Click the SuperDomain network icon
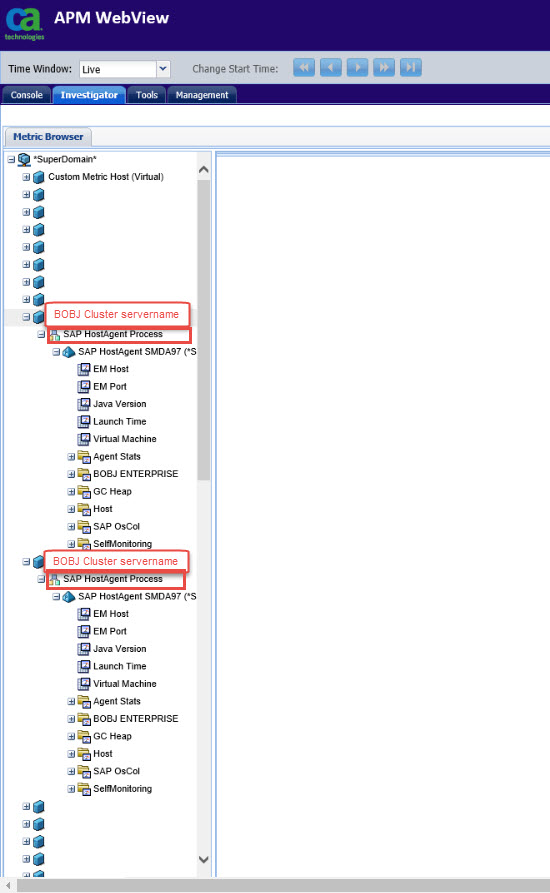This screenshot has height=893, width=550. coord(24,159)
